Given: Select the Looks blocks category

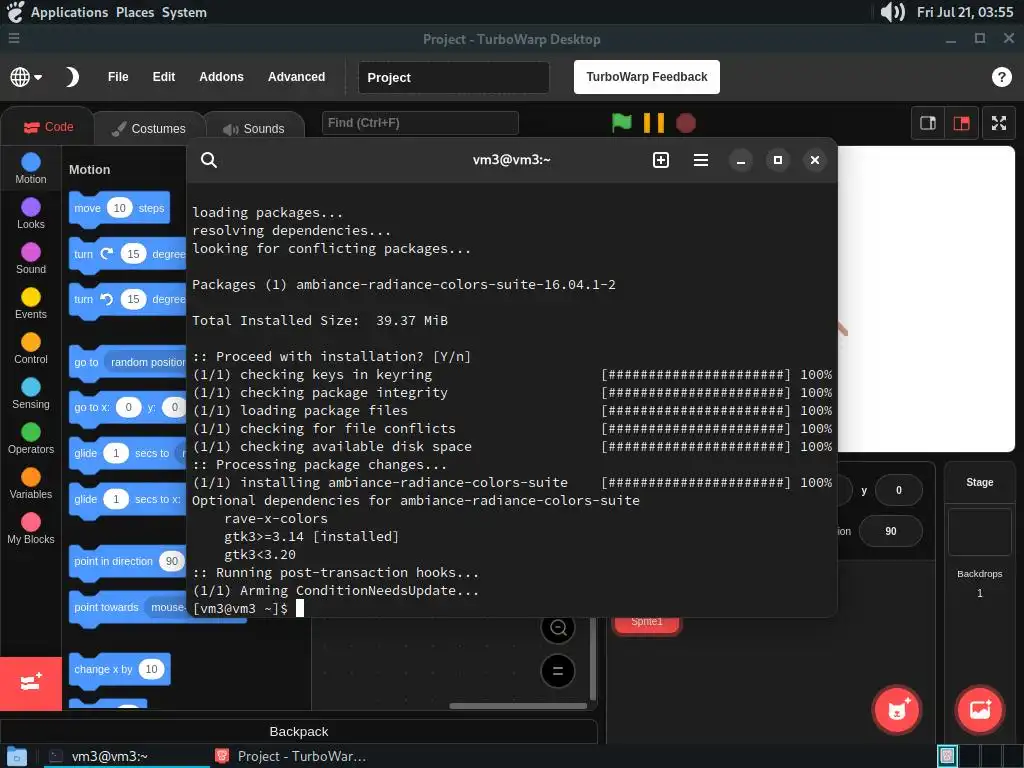Looking at the screenshot, I should [31, 214].
